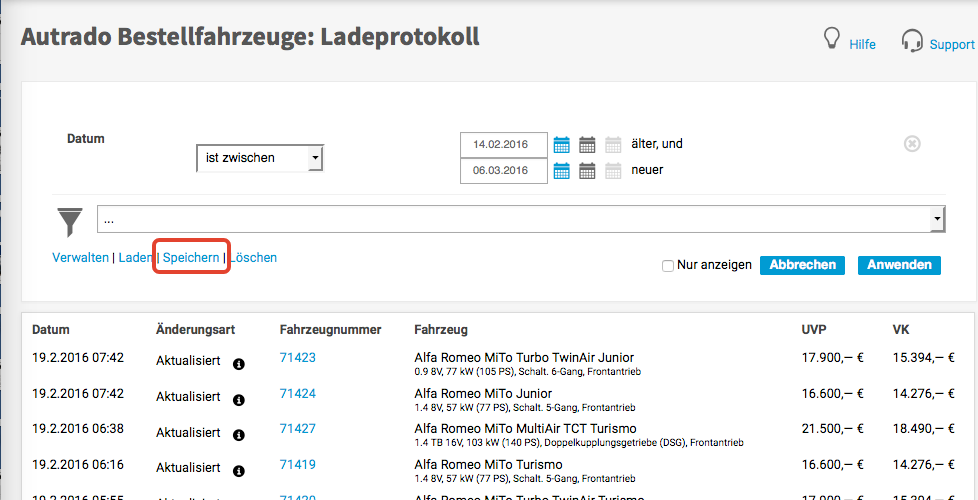This screenshot has width=978, height=500.
Task: Click in the 06.03.2016 date field
Action: pos(503,171)
